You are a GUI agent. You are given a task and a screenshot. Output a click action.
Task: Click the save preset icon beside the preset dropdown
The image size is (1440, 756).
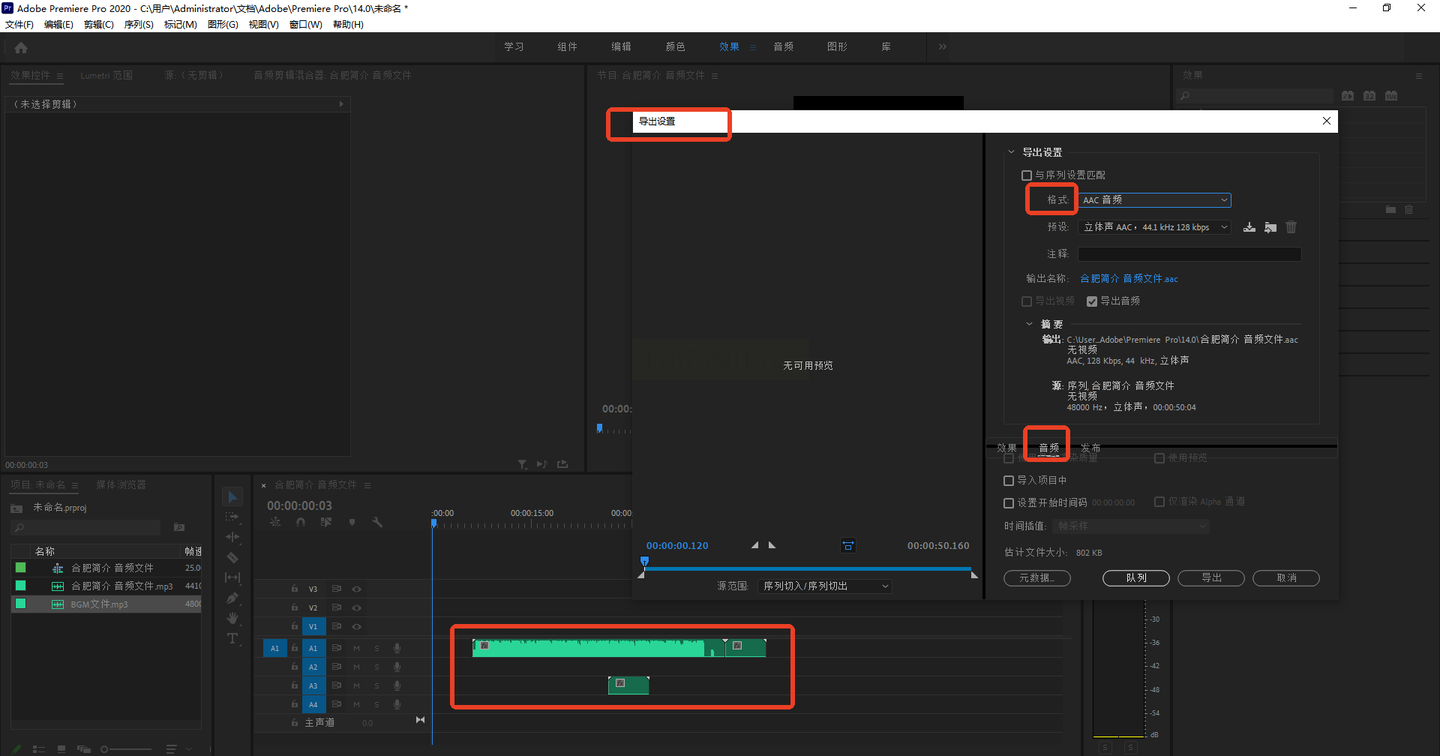coord(1249,228)
